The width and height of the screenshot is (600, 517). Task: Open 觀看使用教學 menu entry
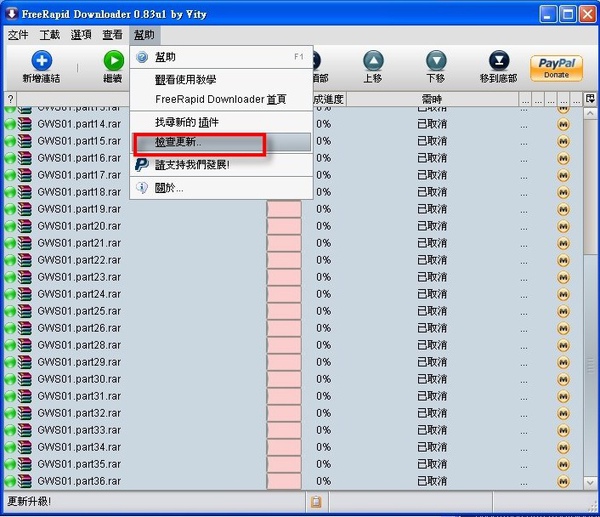[199, 79]
